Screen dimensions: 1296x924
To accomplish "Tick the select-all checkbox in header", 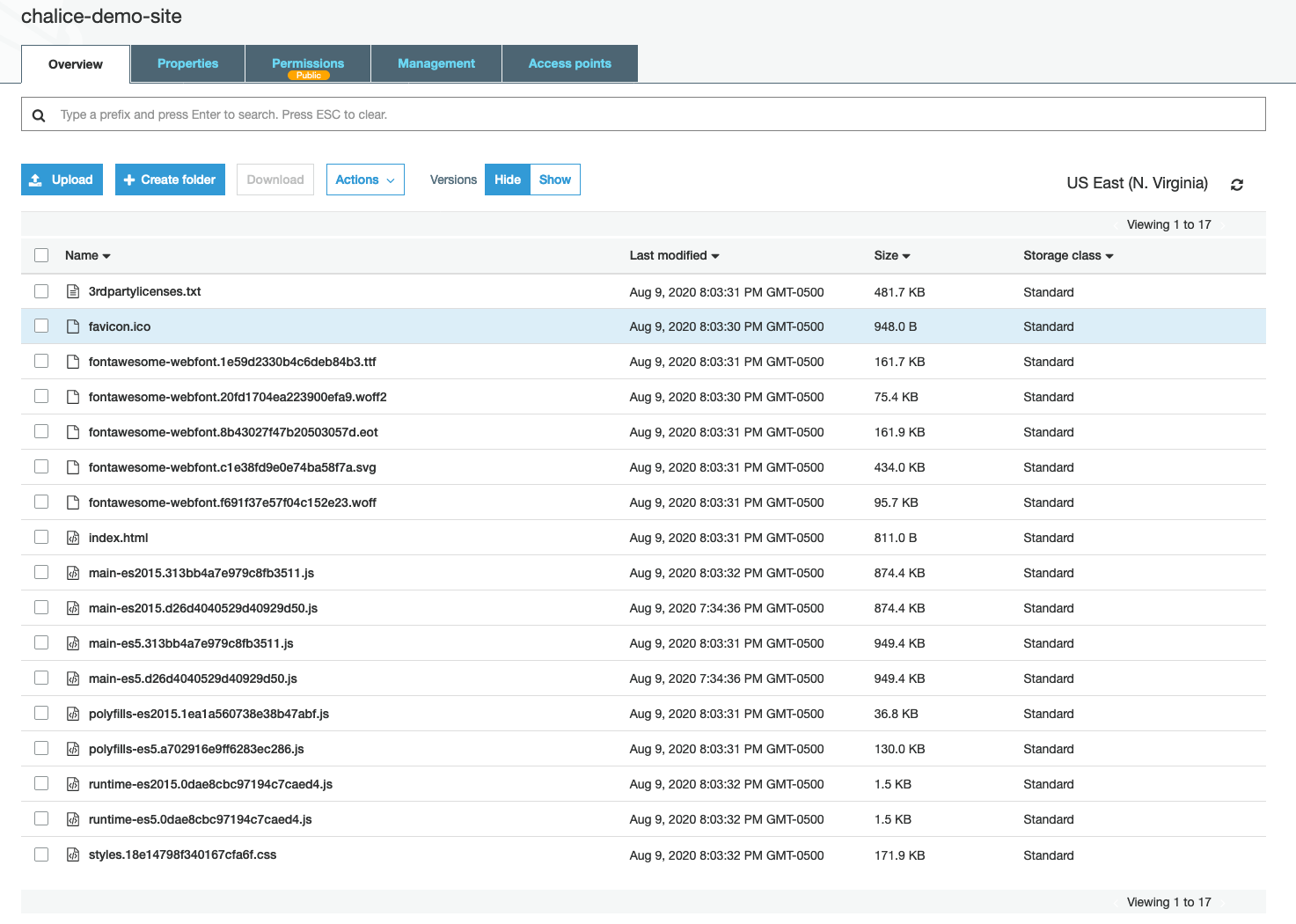I will click(x=41, y=255).
